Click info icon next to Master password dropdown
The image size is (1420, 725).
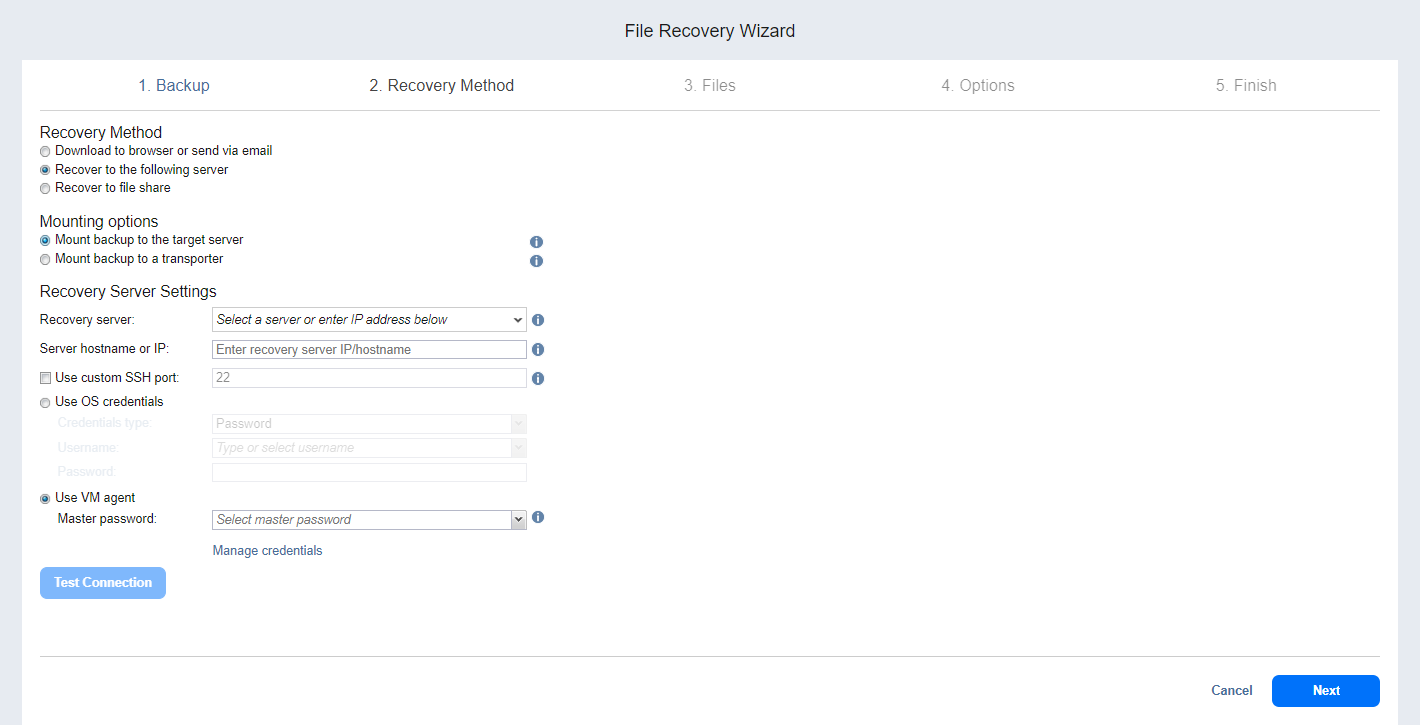pyautogui.click(x=538, y=518)
